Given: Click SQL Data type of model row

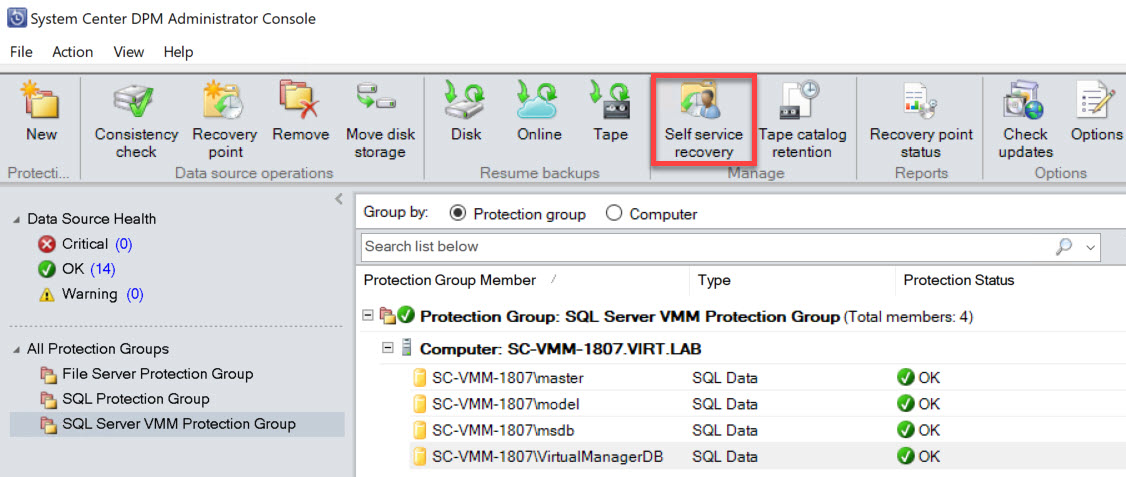Looking at the screenshot, I should (725, 404).
